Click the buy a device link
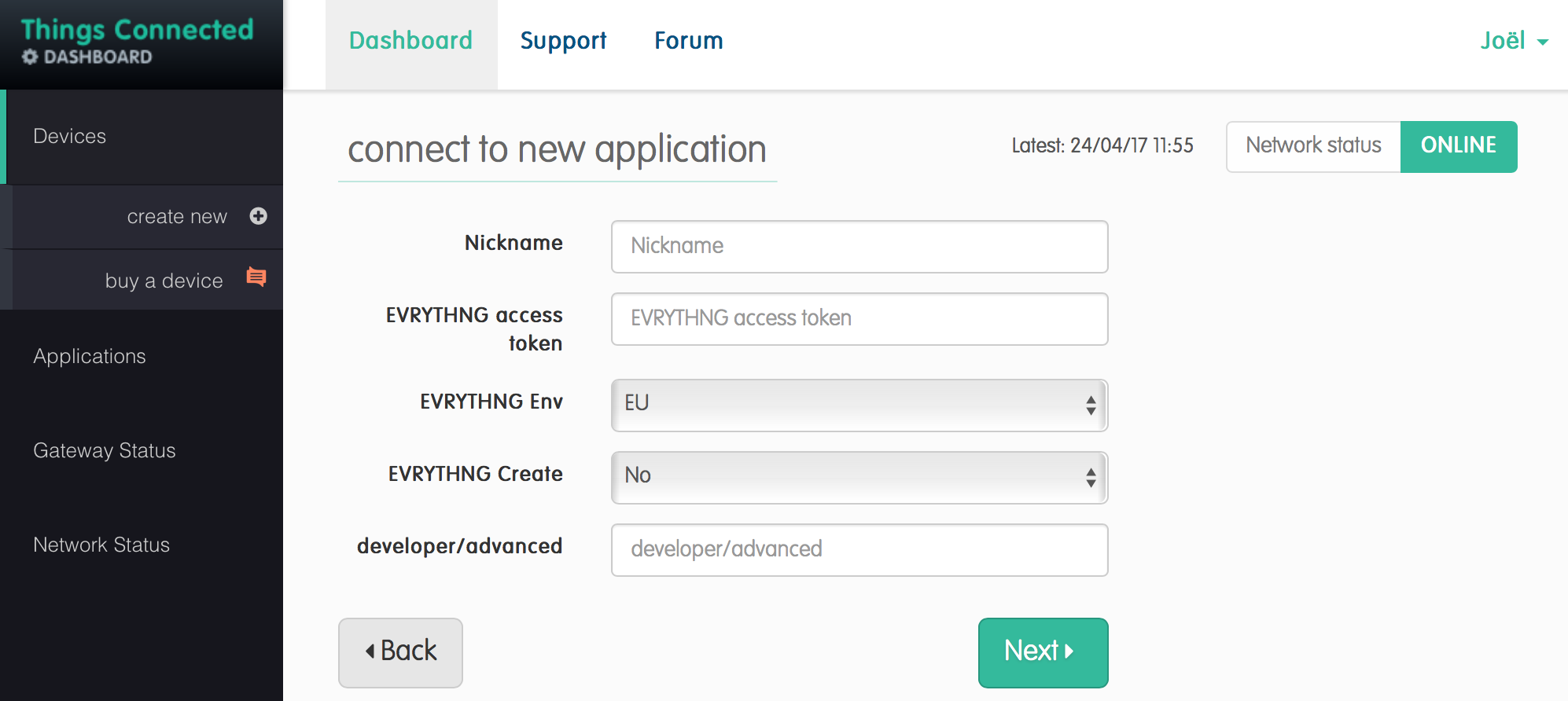Viewport: 1568px width, 701px height. tap(164, 281)
